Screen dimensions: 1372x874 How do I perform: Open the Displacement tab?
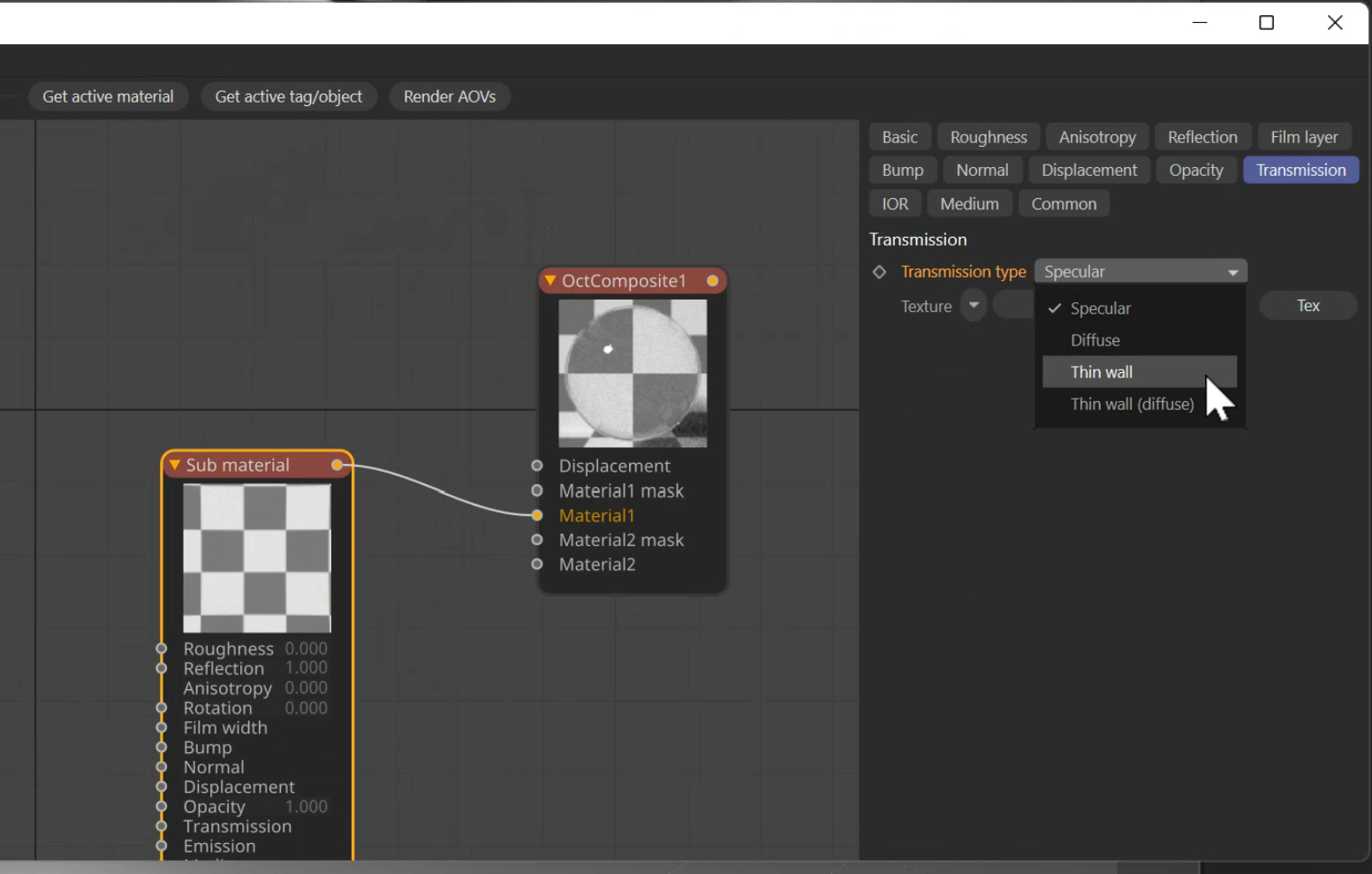coord(1089,170)
